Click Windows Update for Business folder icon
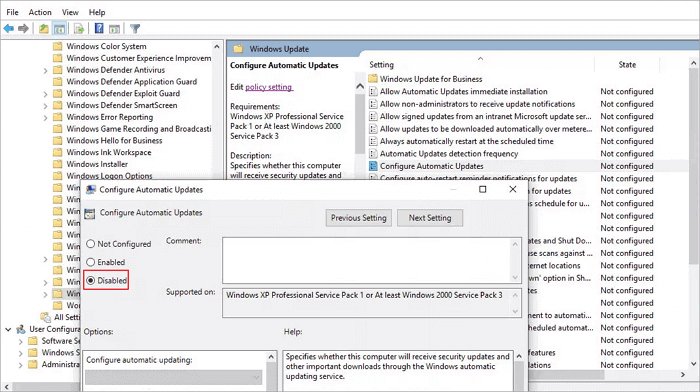This screenshot has height=392, width=700. tap(373, 79)
